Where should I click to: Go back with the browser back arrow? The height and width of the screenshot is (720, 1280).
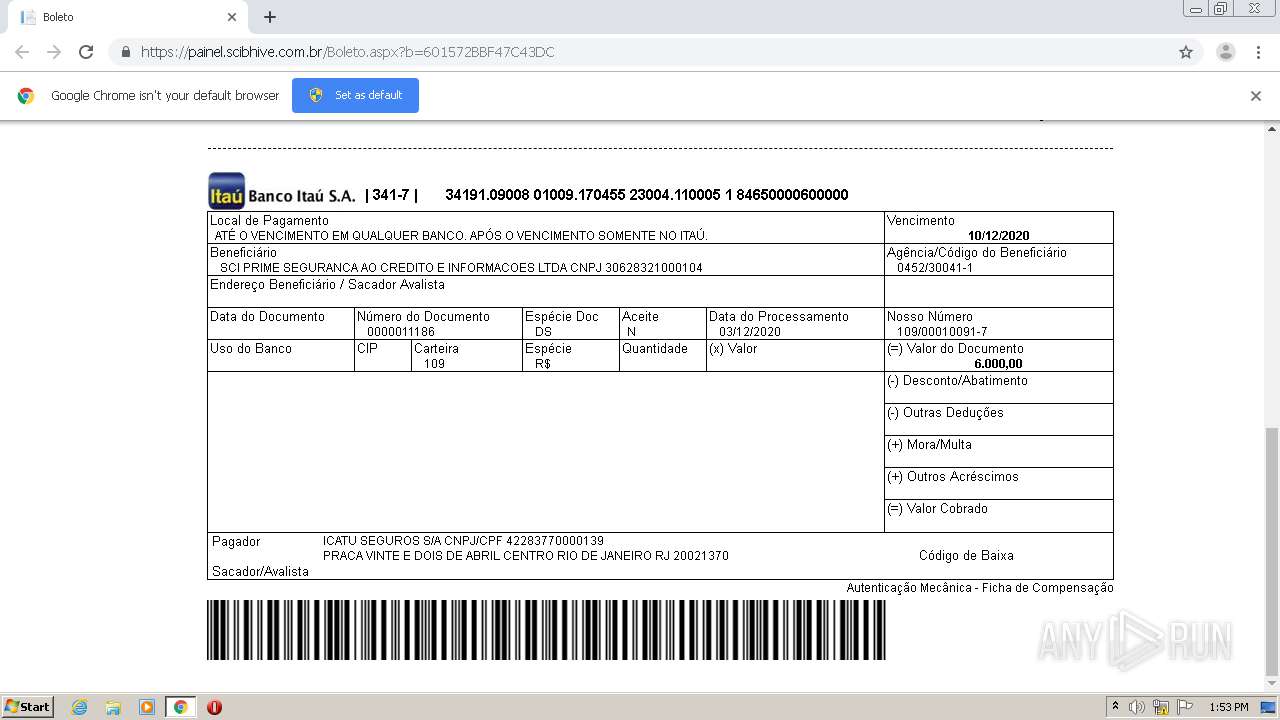coord(22,52)
